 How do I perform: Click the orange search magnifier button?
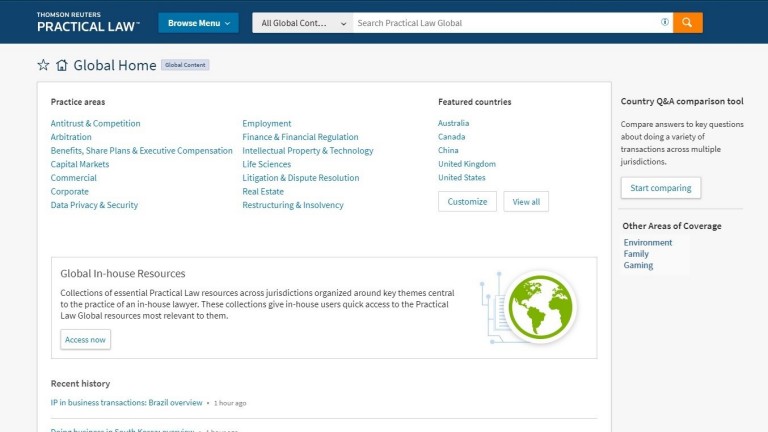(x=687, y=23)
